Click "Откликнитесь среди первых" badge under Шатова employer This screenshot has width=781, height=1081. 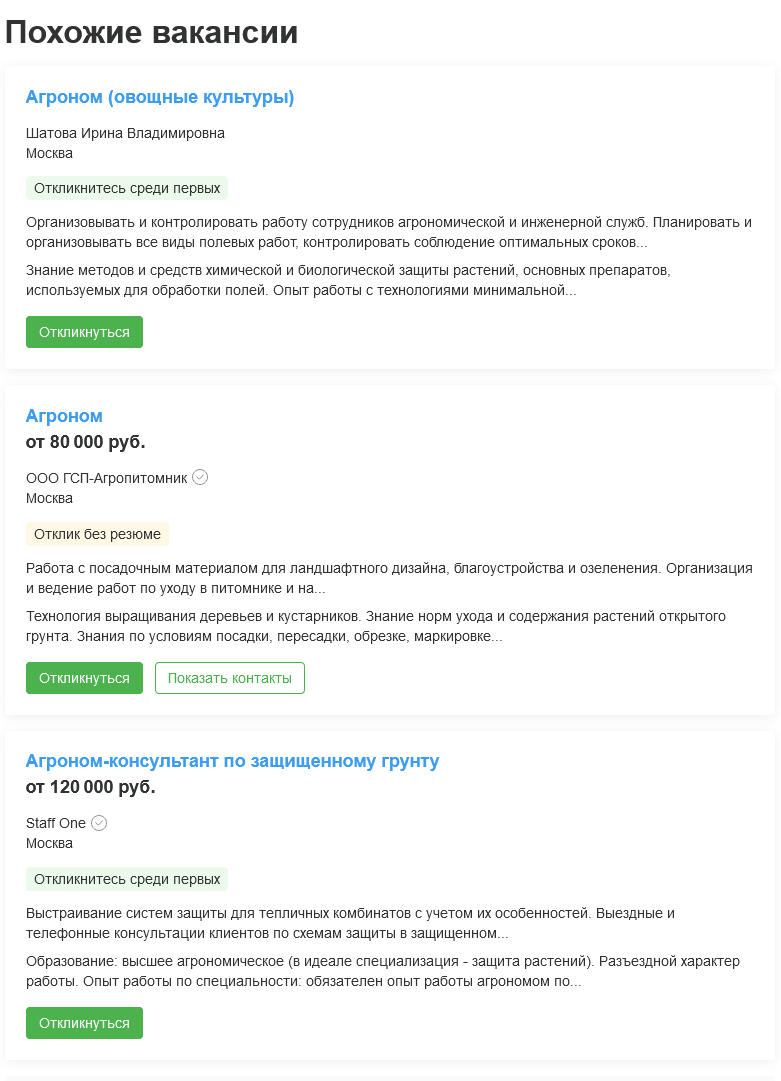tap(127, 188)
